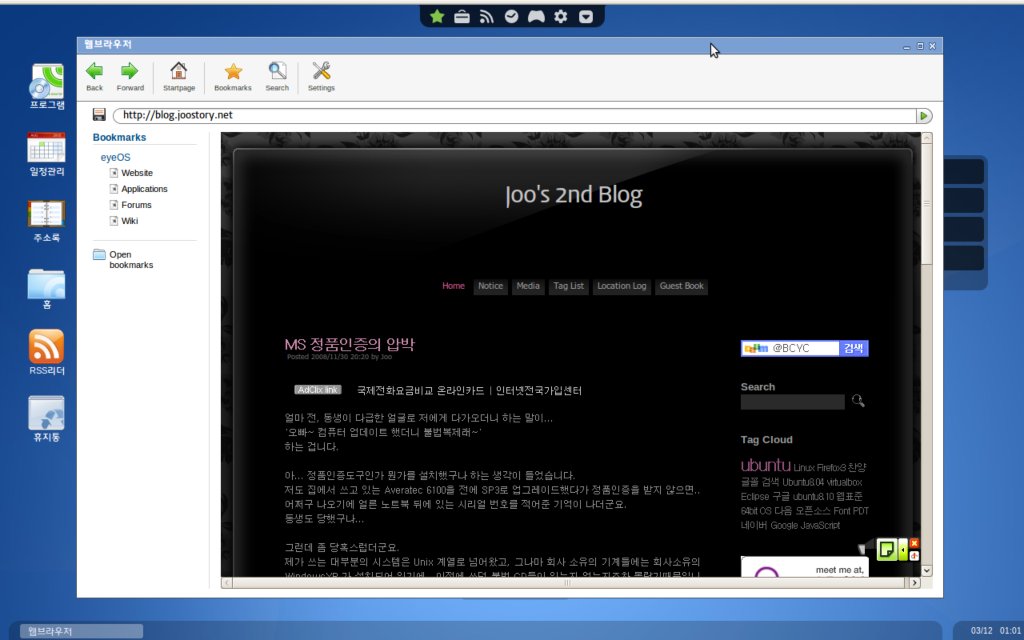The image size is (1024, 640).
Task: Open the Media blog menu item
Action: pos(528,286)
